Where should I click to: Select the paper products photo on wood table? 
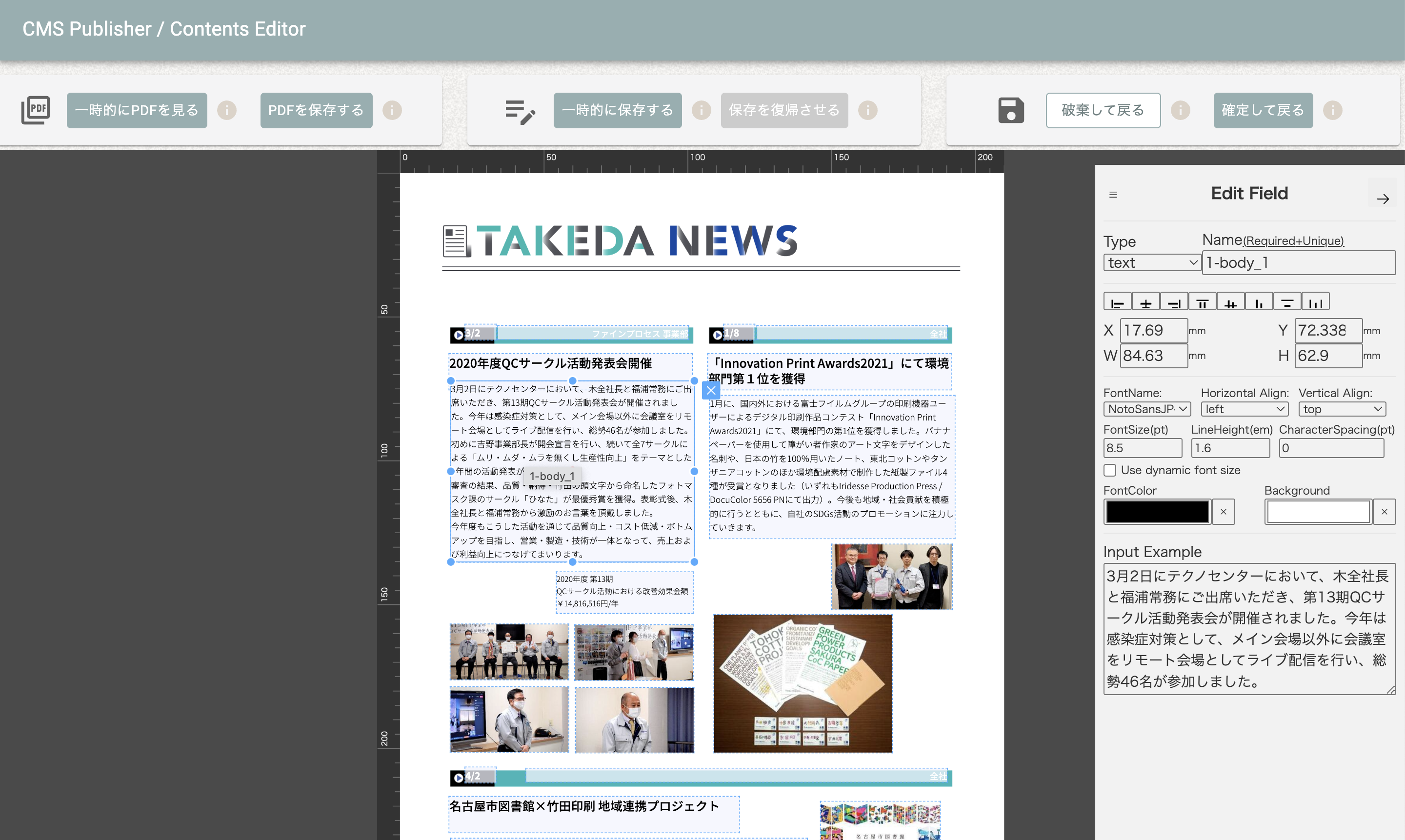click(803, 684)
